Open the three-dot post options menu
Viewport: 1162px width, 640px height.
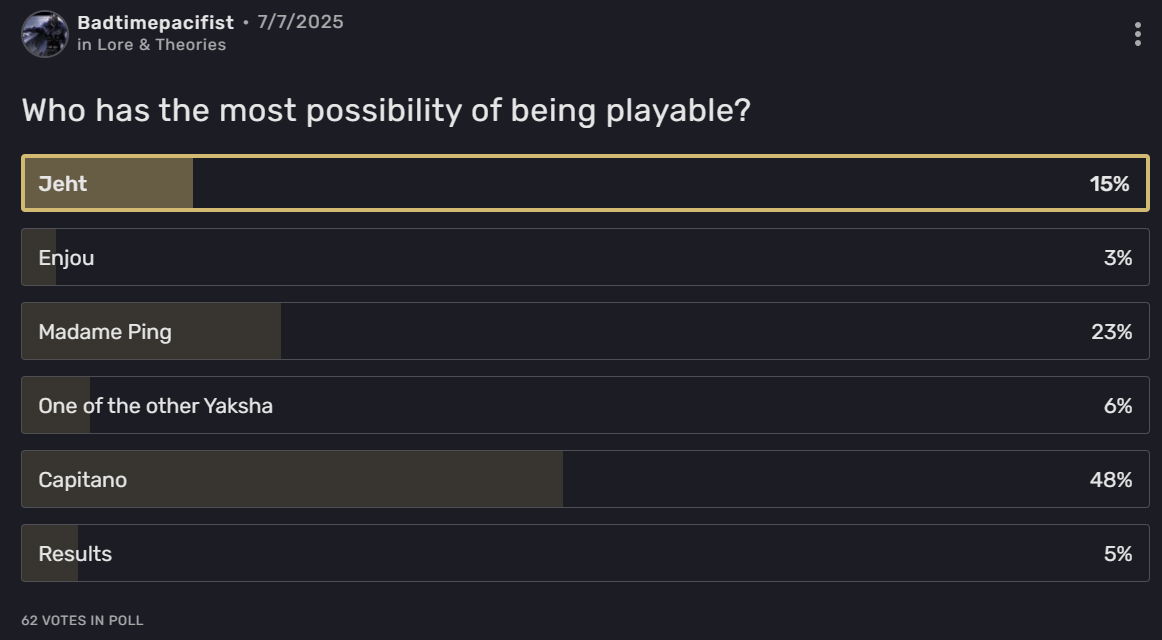point(1137,34)
